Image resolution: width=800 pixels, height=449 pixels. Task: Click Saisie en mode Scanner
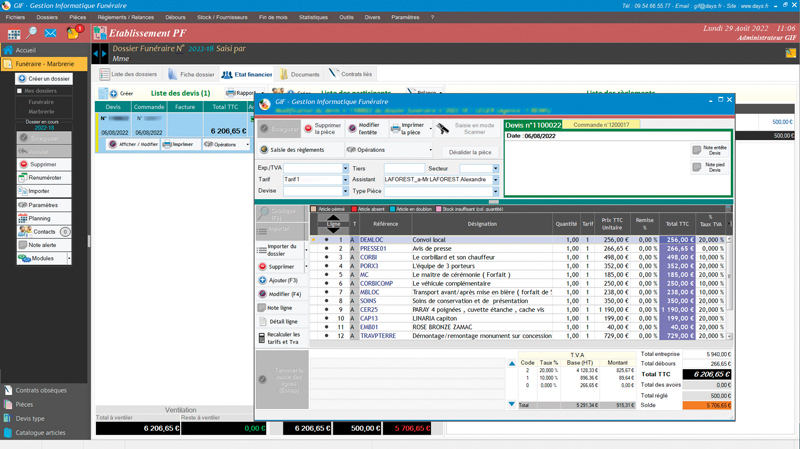coord(466,129)
